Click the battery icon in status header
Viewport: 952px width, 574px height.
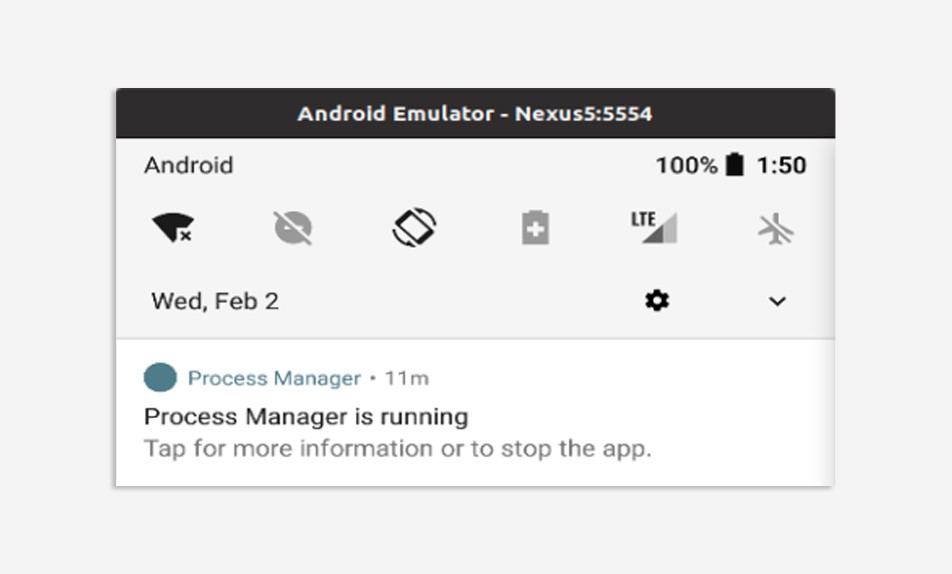(x=735, y=165)
